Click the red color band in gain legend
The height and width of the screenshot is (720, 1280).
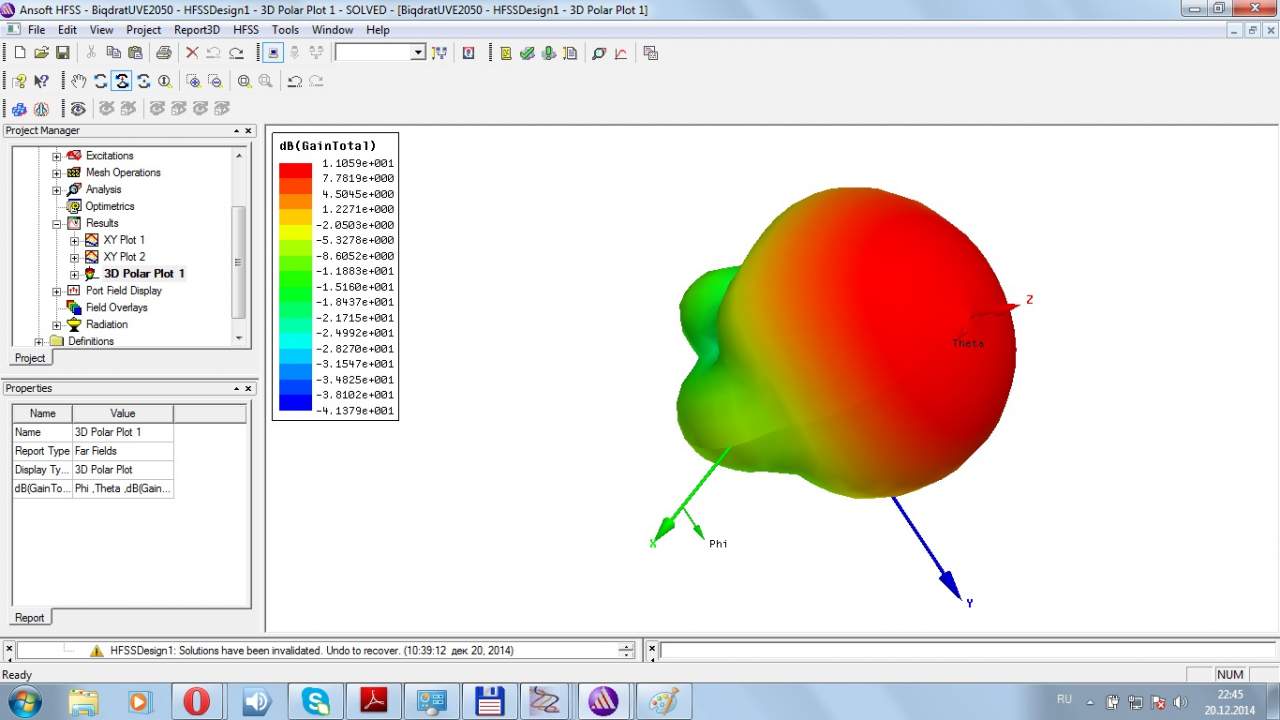coord(295,171)
